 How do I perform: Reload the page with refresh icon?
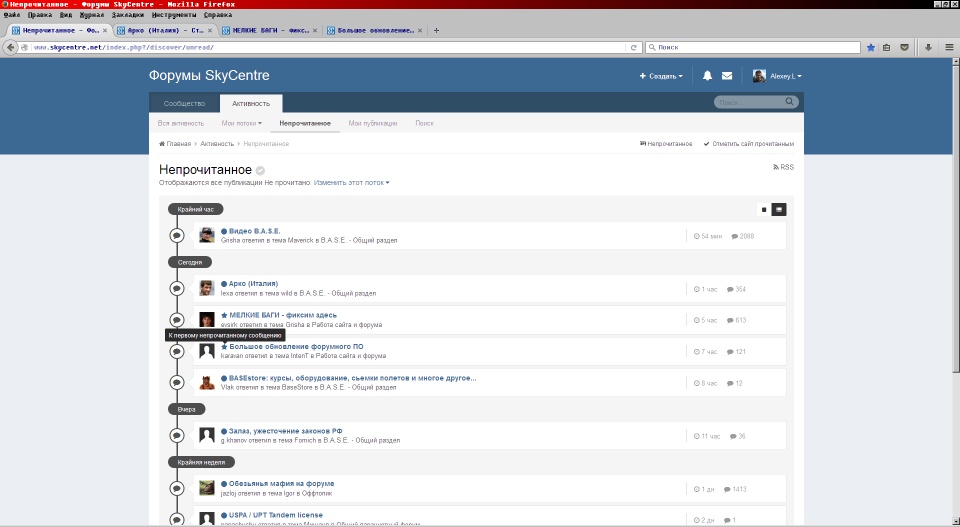(634, 47)
